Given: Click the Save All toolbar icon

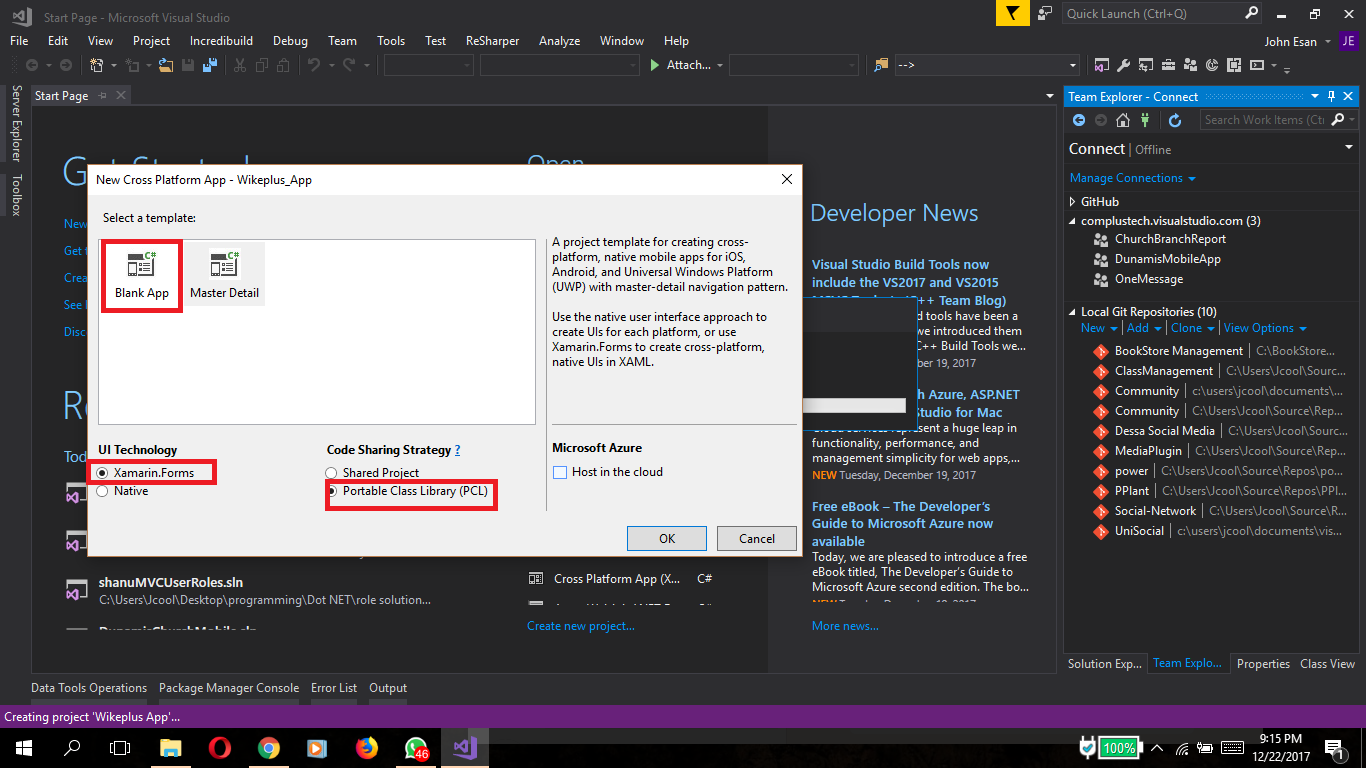Looking at the screenshot, I should point(210,65).
